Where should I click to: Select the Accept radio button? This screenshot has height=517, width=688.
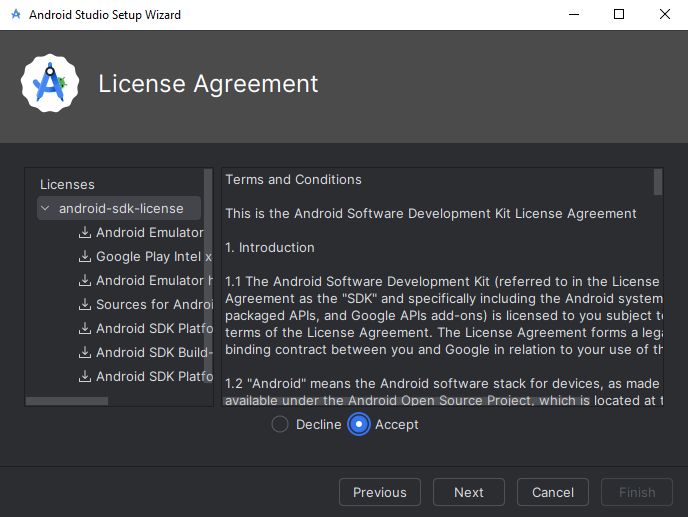tap(359, 424)
